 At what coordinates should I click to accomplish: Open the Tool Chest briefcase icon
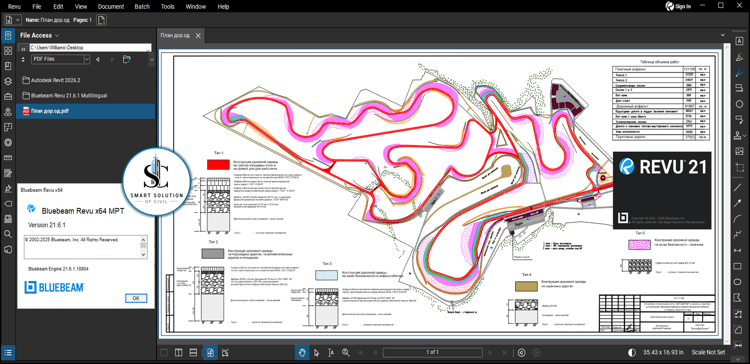click(8, 96)
